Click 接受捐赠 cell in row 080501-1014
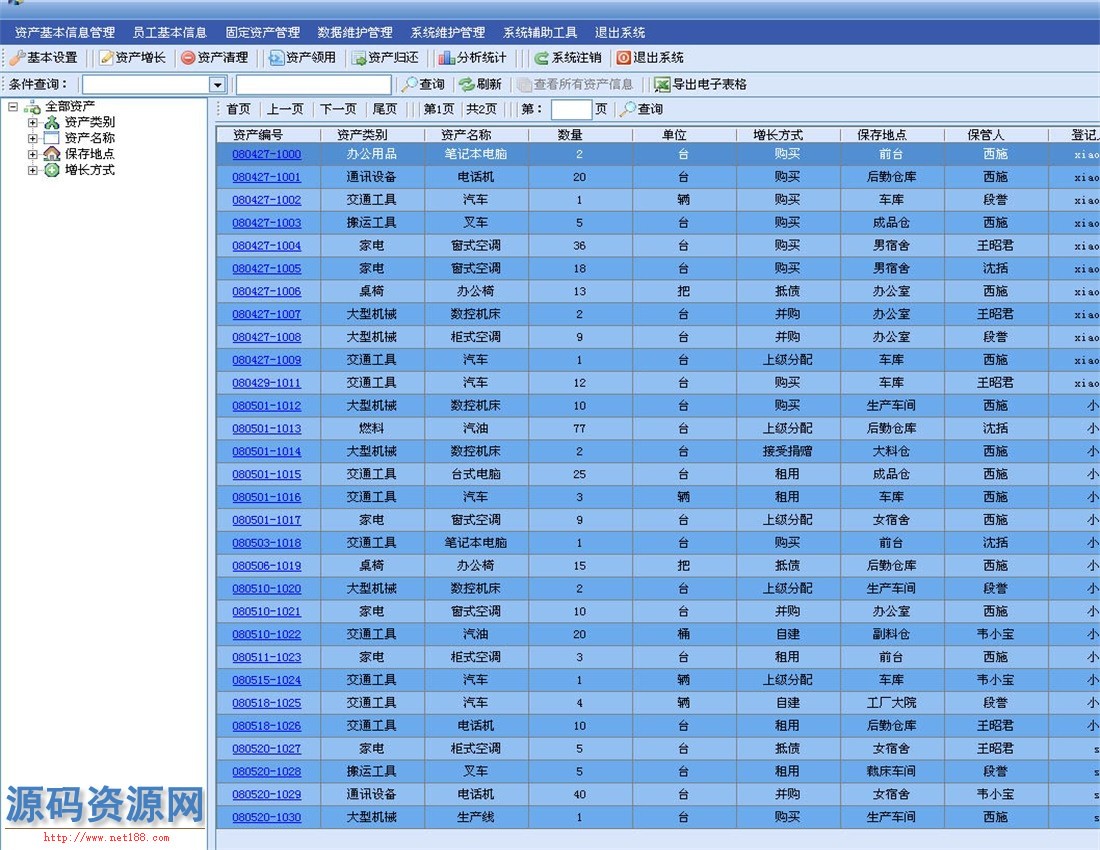This screenshot has width=1100, height=850. pyautogui.click(x=787, y=452)
